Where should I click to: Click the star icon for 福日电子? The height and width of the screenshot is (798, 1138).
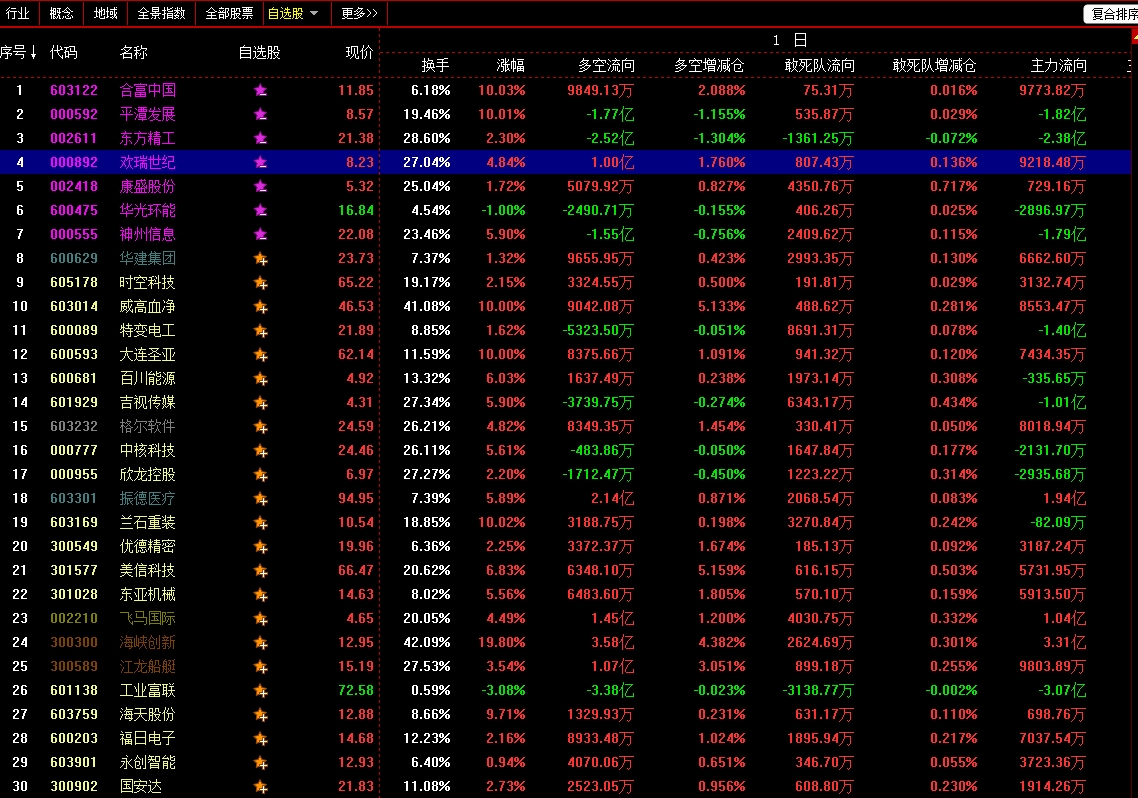point(260,739)
